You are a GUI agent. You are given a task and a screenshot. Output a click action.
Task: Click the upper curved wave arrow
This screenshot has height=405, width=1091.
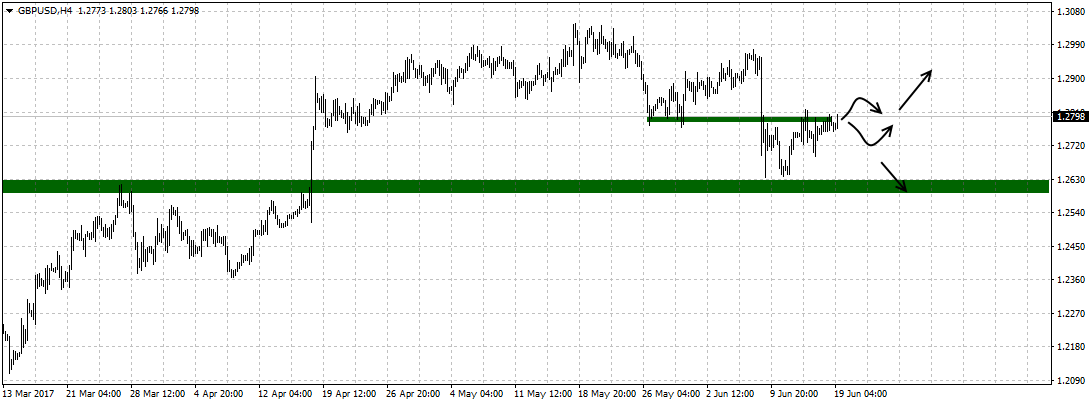point(866,106)
